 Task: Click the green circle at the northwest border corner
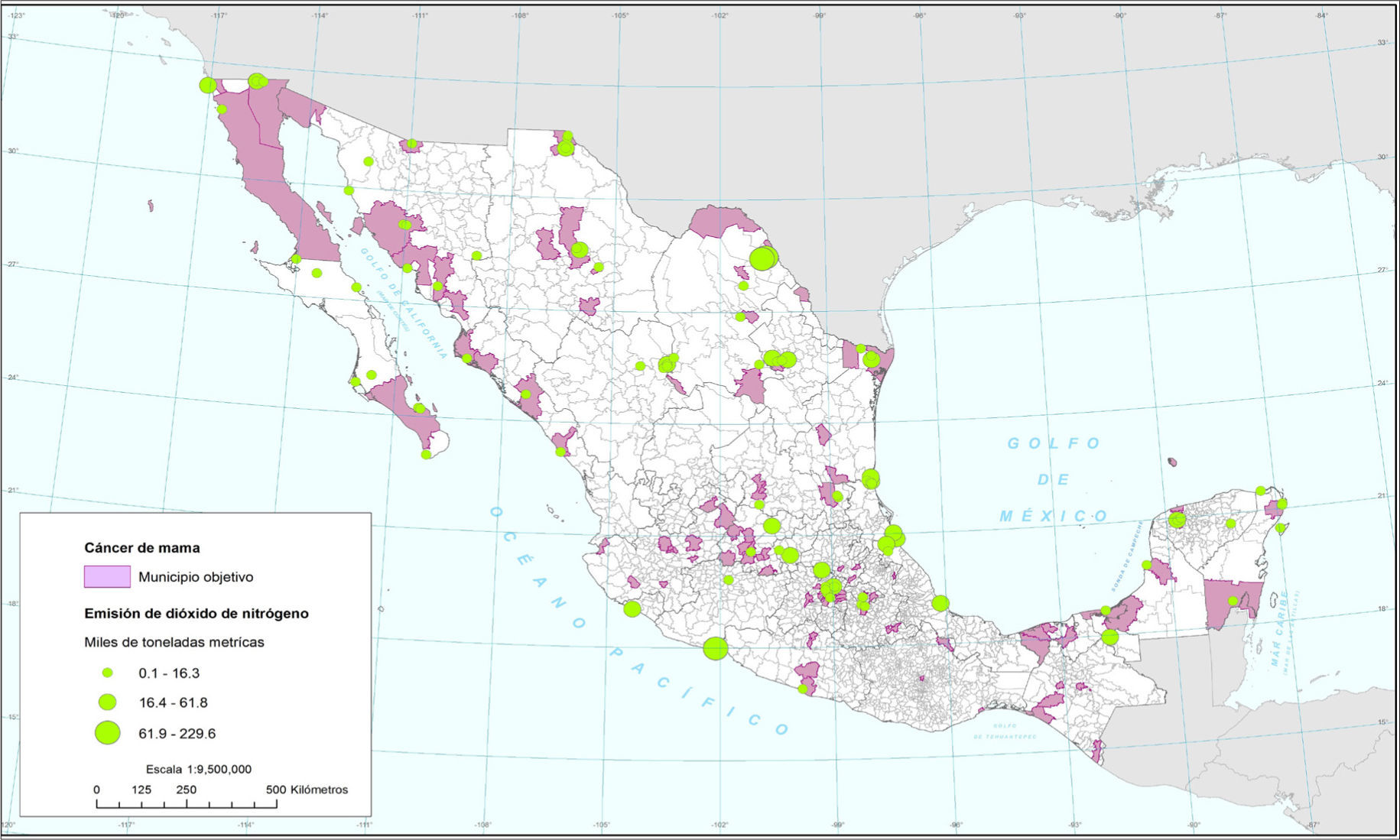(x=207, y=85)
